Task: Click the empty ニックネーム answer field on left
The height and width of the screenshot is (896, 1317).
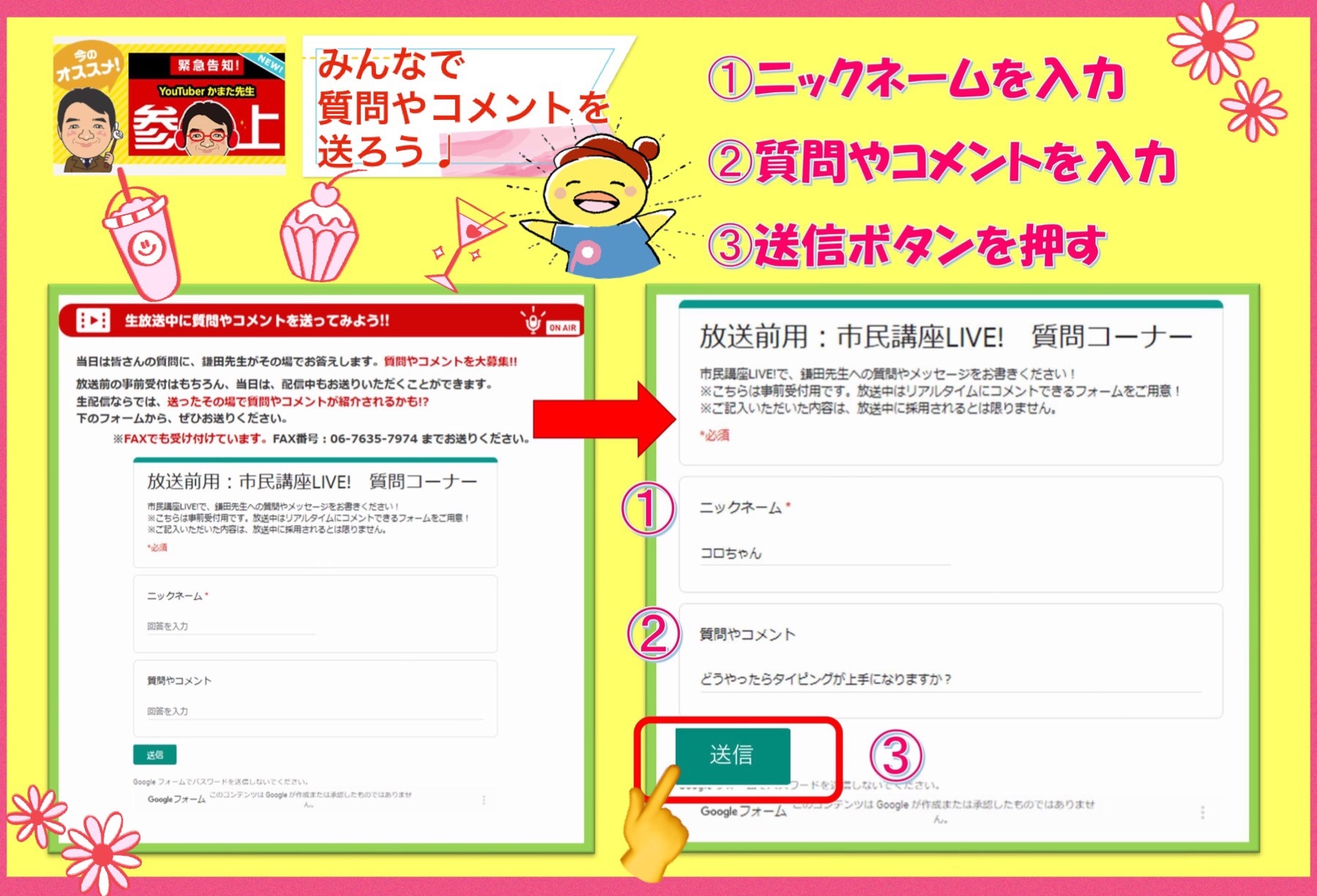Action: coord(230,627)
